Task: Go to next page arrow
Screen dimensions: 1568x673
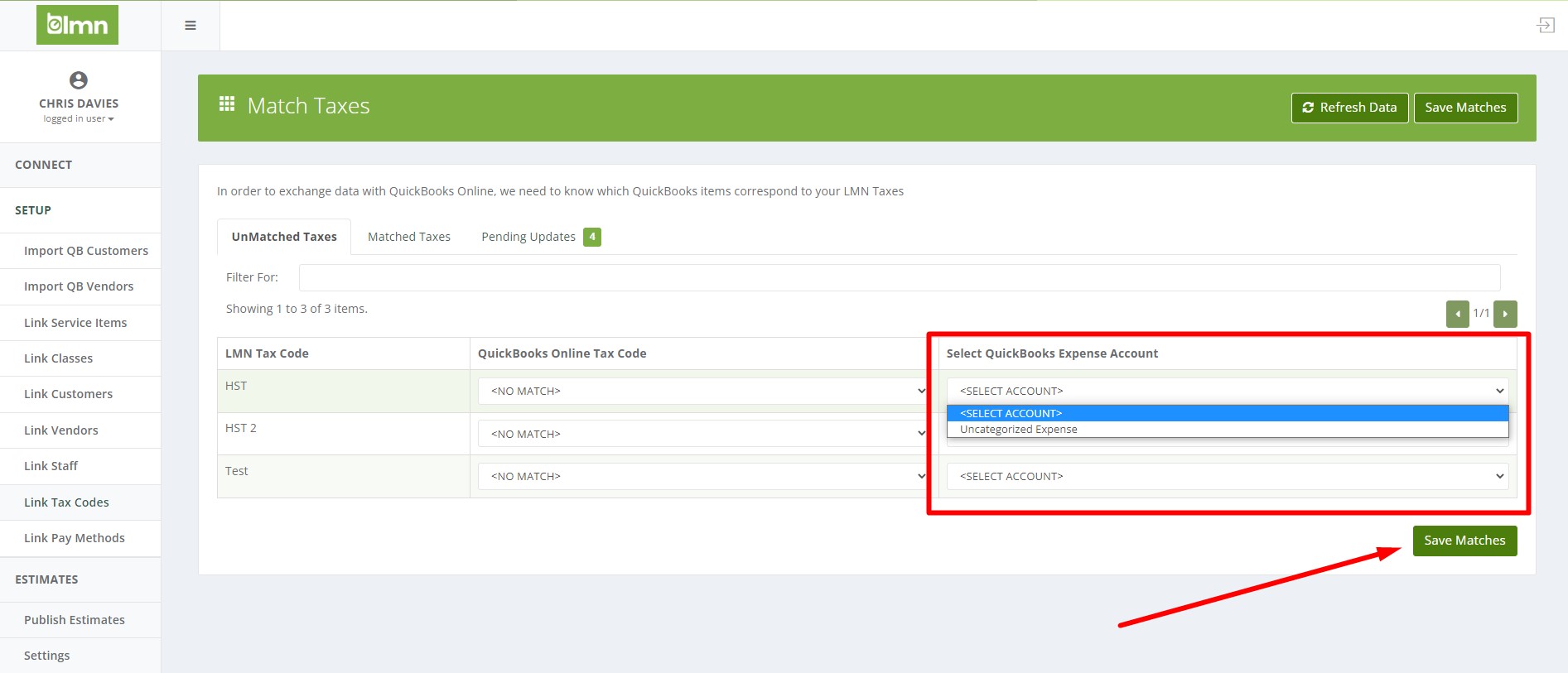Action: 1505,314
